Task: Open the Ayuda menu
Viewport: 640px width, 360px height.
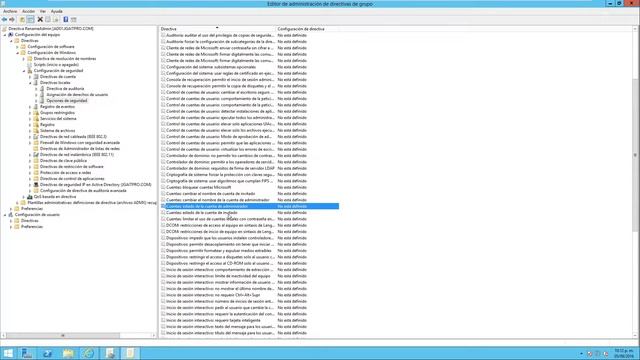Action: [56, 11]
